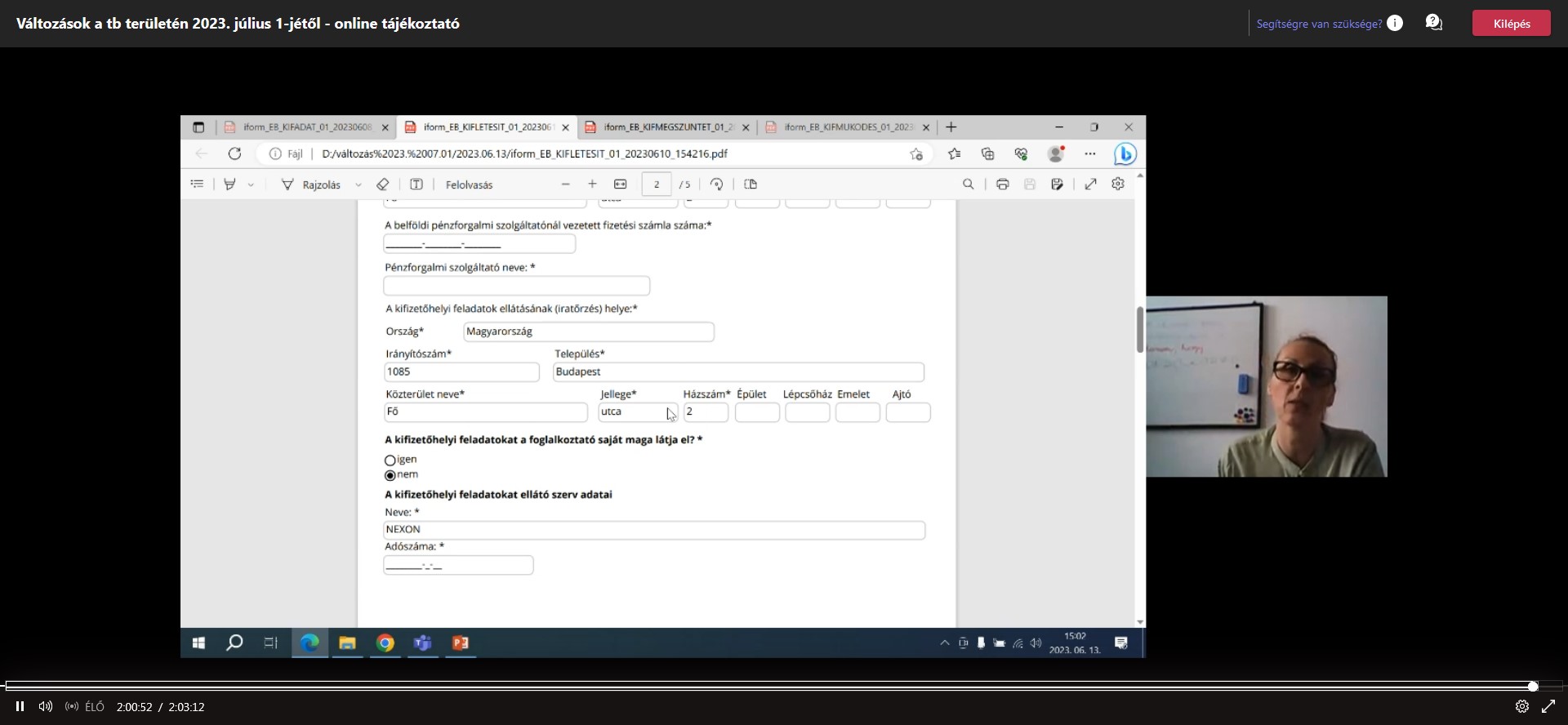Click the Neve field containing NEXON

pos(654,530)
